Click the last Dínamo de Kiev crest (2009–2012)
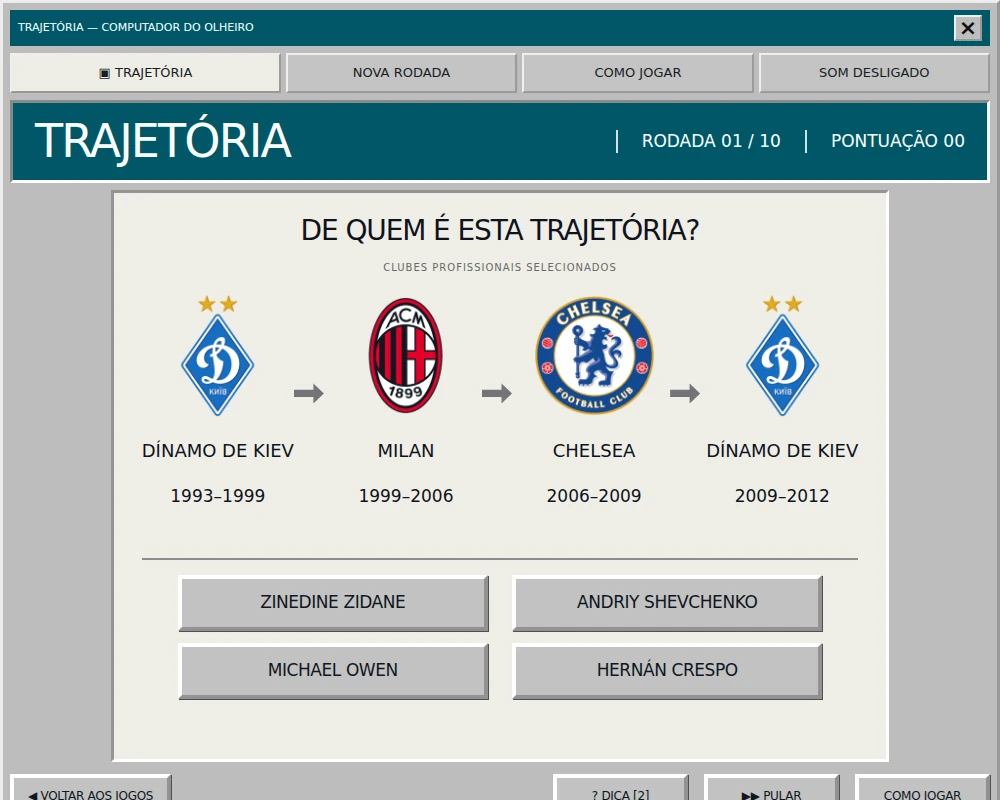 click(783, 355)
